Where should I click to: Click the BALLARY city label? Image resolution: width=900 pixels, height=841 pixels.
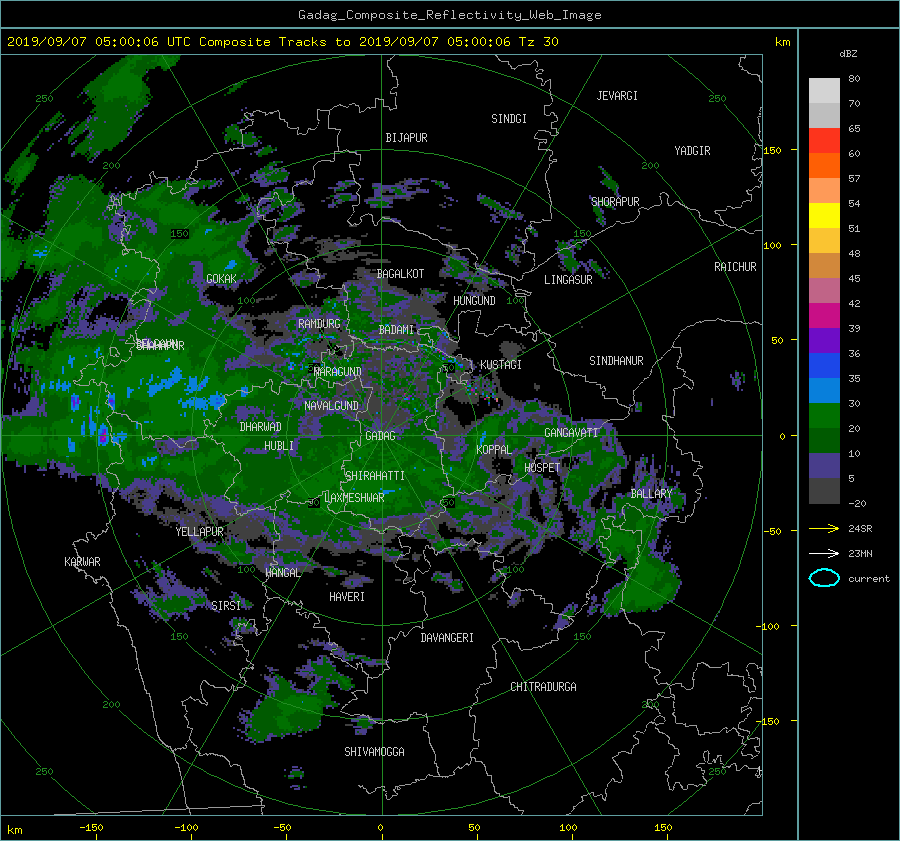pos(651,494)
